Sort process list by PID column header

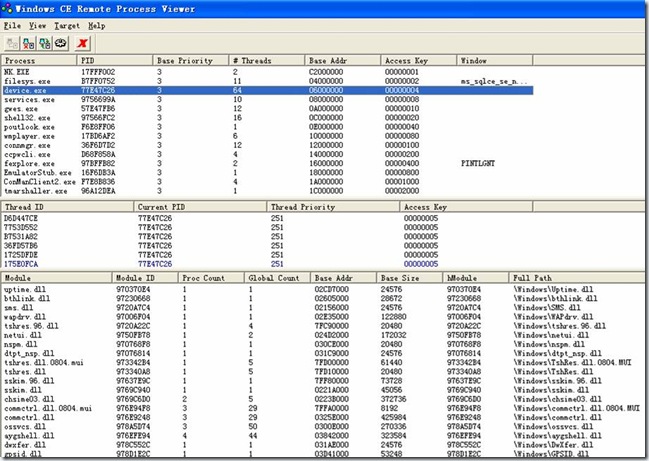point(114,61)
